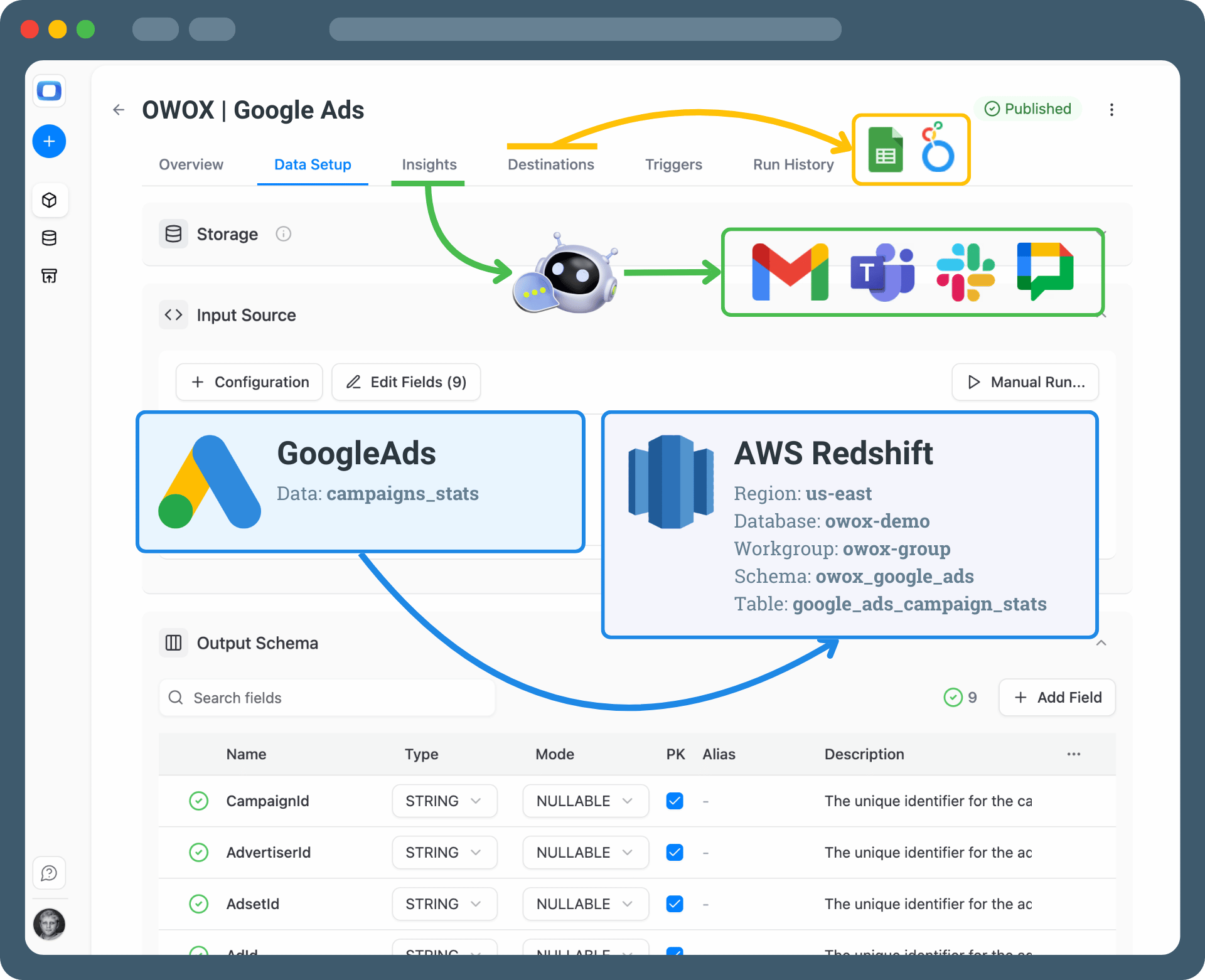Open the cube data marts sidebar icon
The width and height of the screenshot is (1205, 980).
point(49,200)
